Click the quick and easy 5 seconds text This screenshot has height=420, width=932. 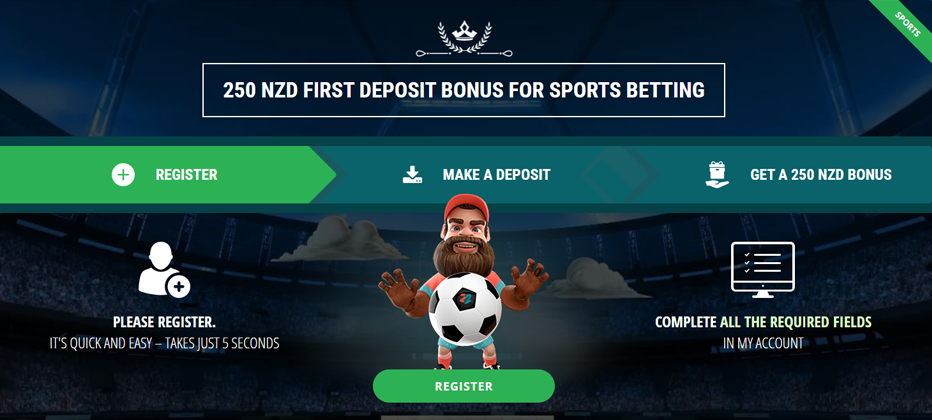(x=164, y=343)
